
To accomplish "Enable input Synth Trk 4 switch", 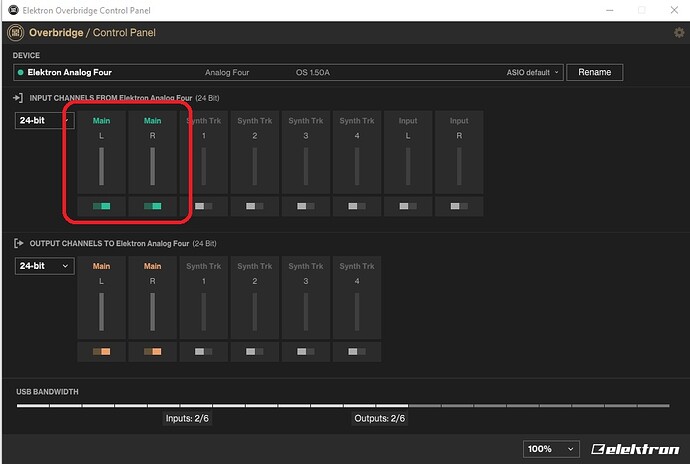I will click(357, 206).
